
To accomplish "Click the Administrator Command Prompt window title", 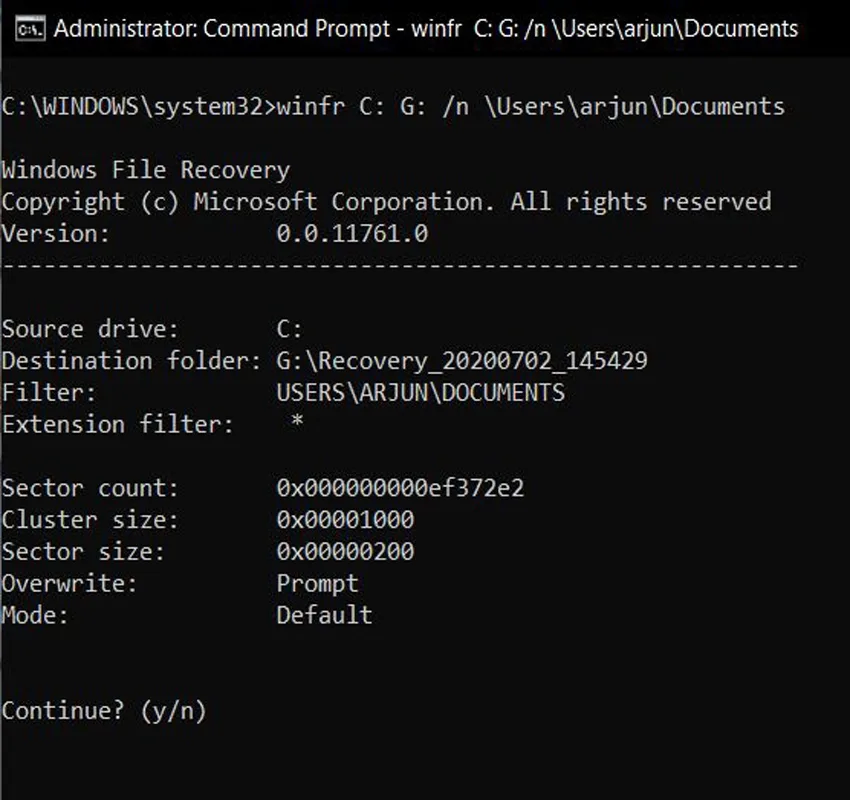I will (426, 29).
